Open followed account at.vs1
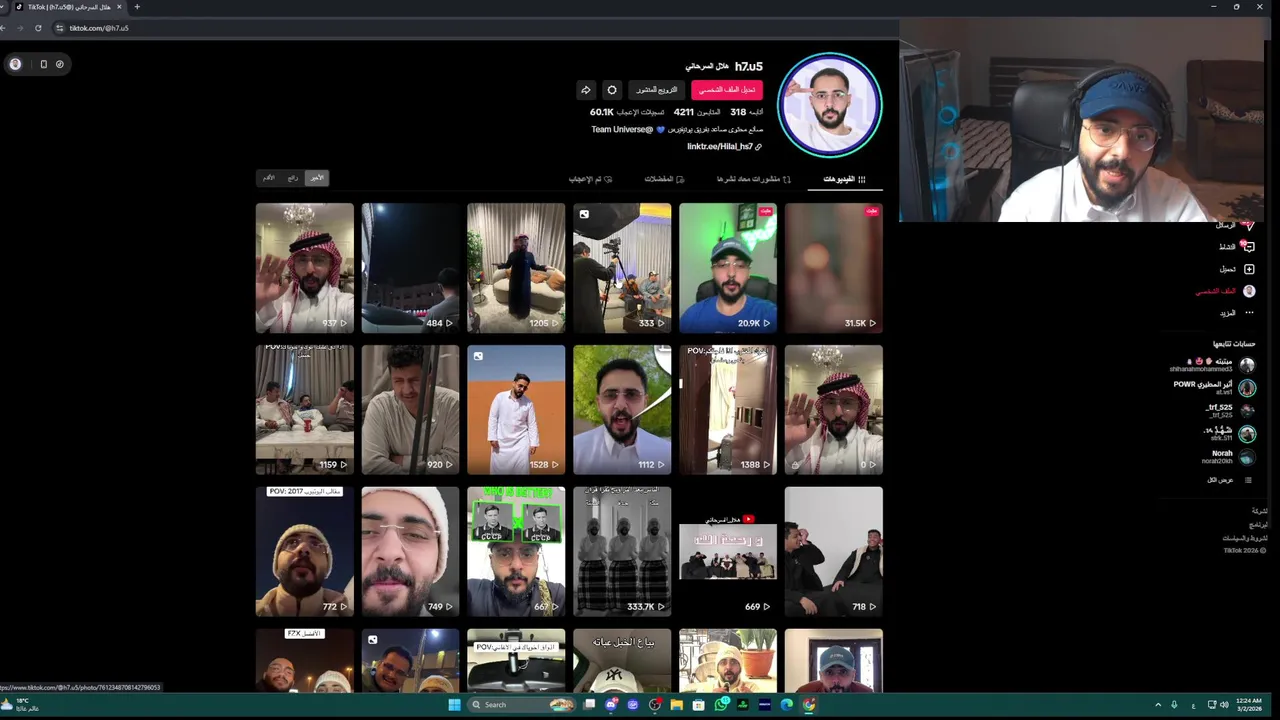 click(1214, 388)
